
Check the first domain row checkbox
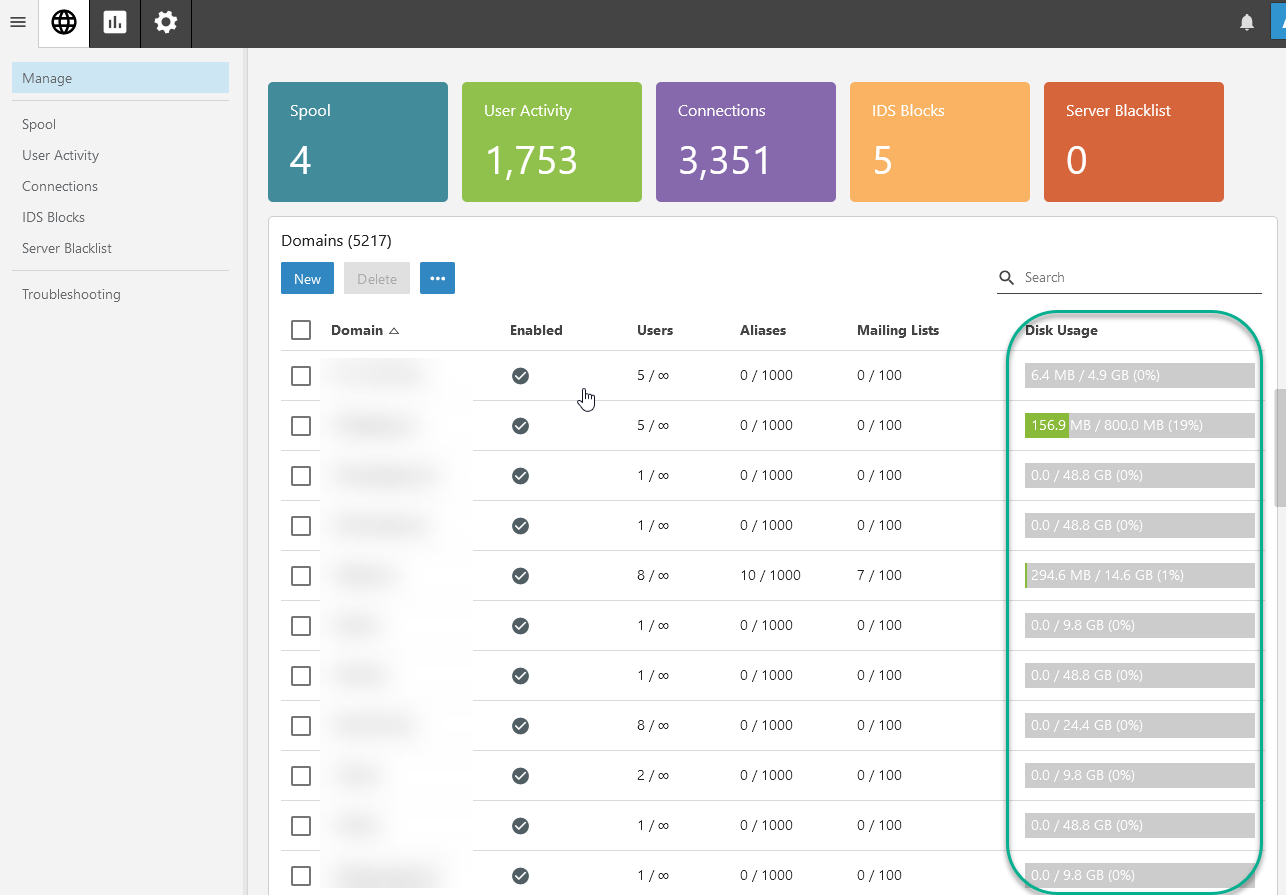(301, 376)
